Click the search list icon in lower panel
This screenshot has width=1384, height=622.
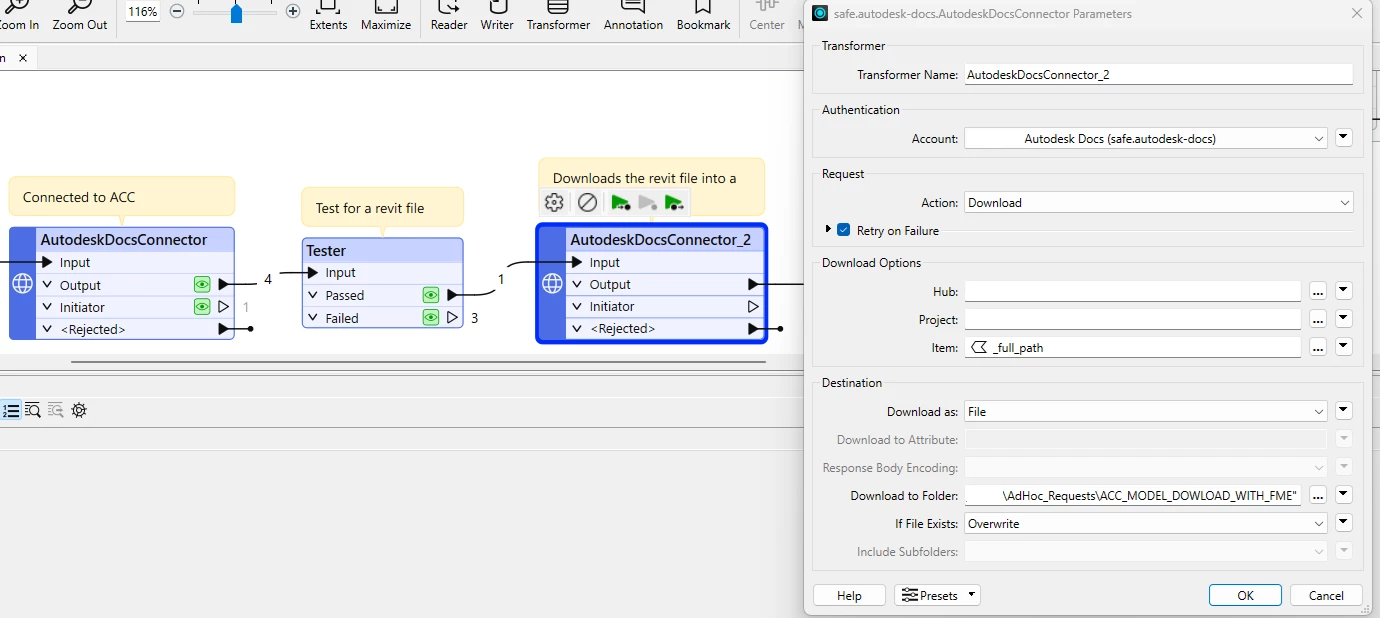pyautogui.click(x=33, y=410)
